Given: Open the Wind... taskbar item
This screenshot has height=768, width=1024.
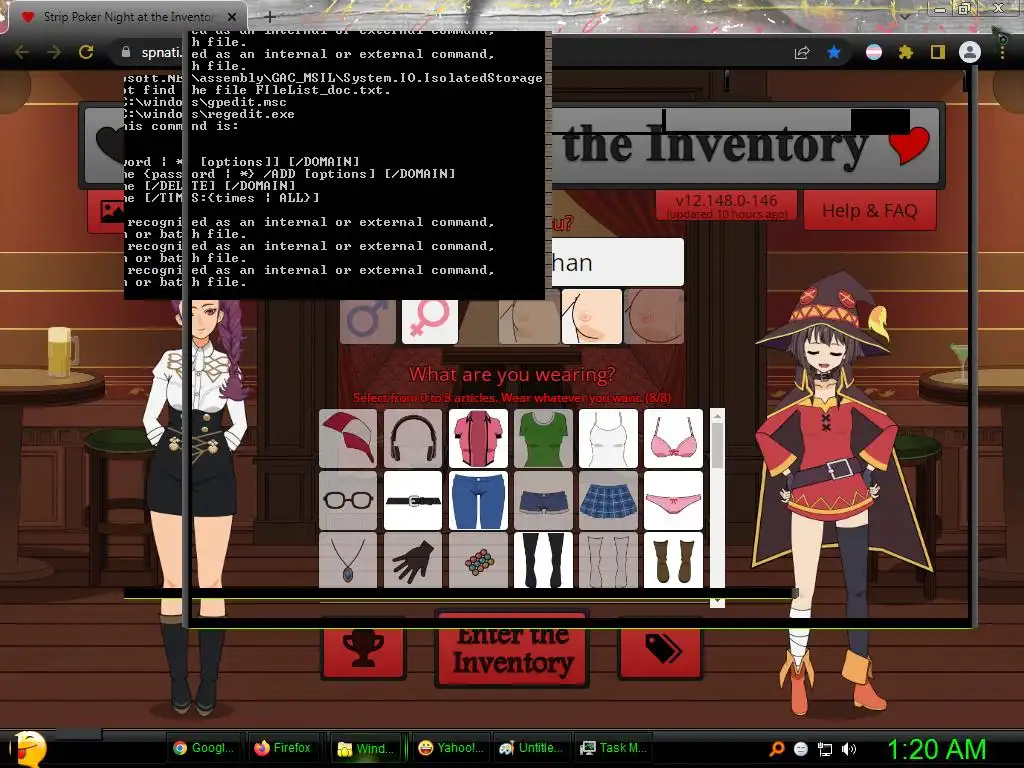Looking at the screenshot, I should coord(366,748).
